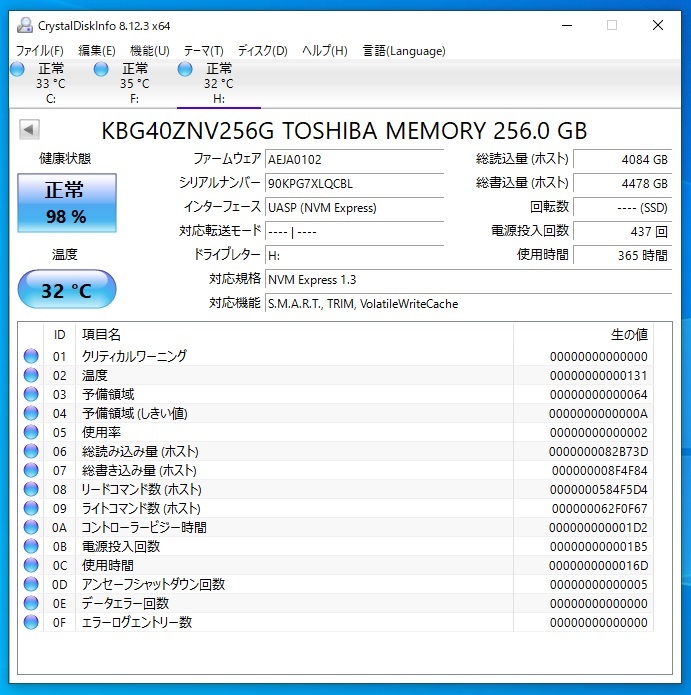This screenshot has width=691, height=695.
Task: Click the 32 °C temperature button
Action: tap(67, 289)
